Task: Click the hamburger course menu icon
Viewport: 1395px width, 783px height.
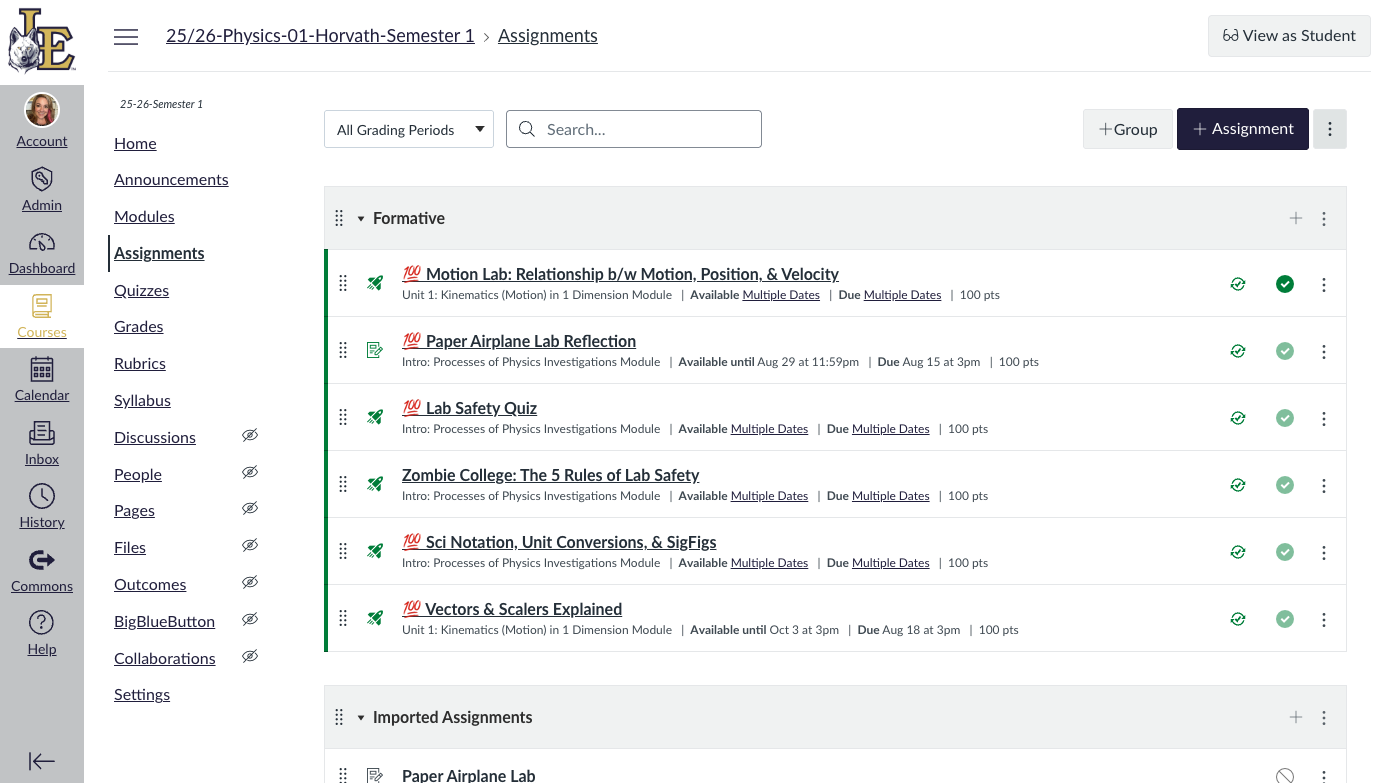Action: 126,37
